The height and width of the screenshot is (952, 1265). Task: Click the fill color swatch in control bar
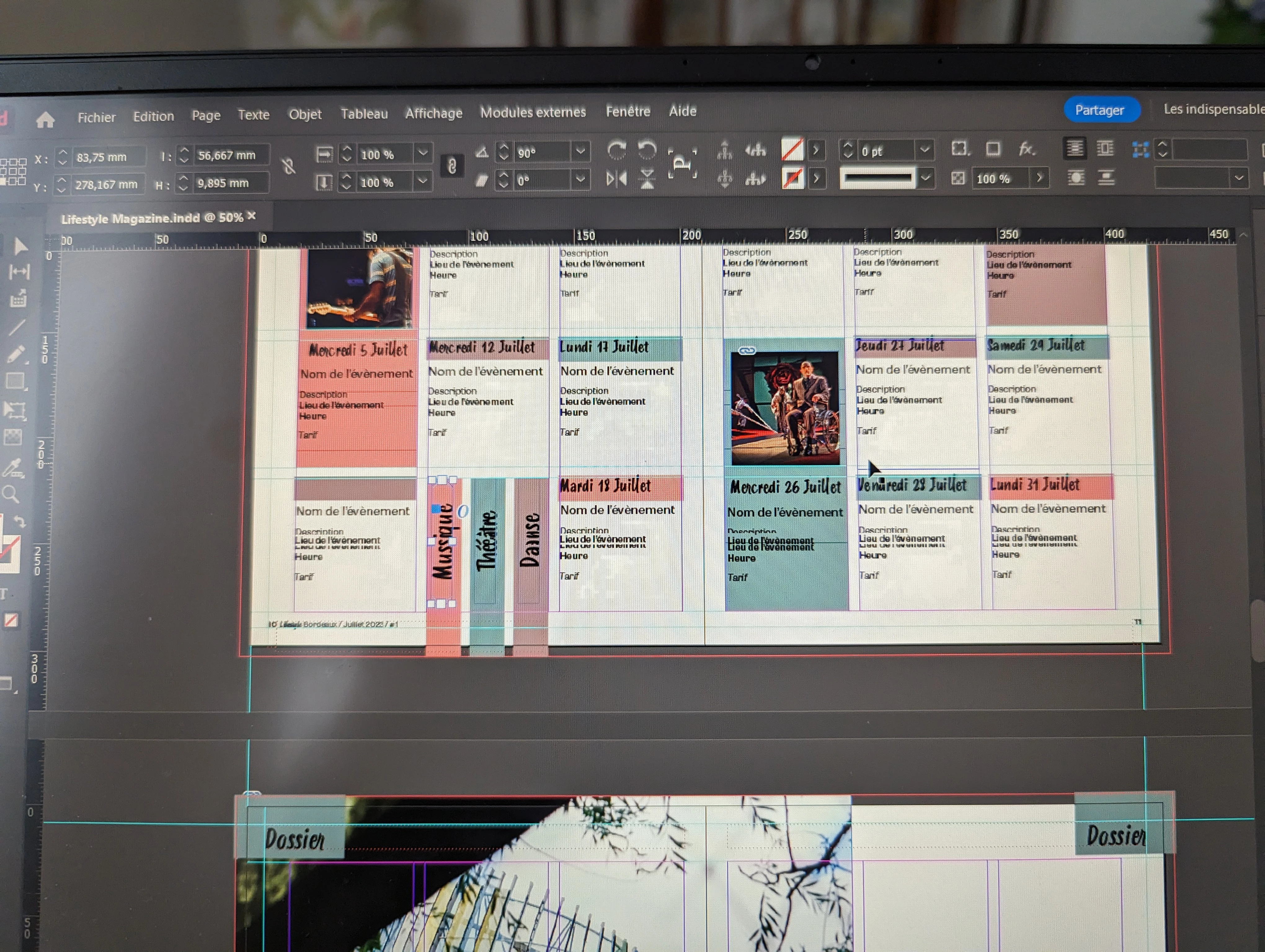point(792,150)
